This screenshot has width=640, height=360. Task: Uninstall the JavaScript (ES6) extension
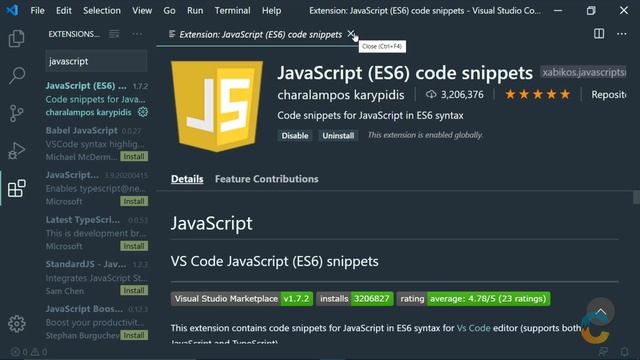(x=338, y=136)
